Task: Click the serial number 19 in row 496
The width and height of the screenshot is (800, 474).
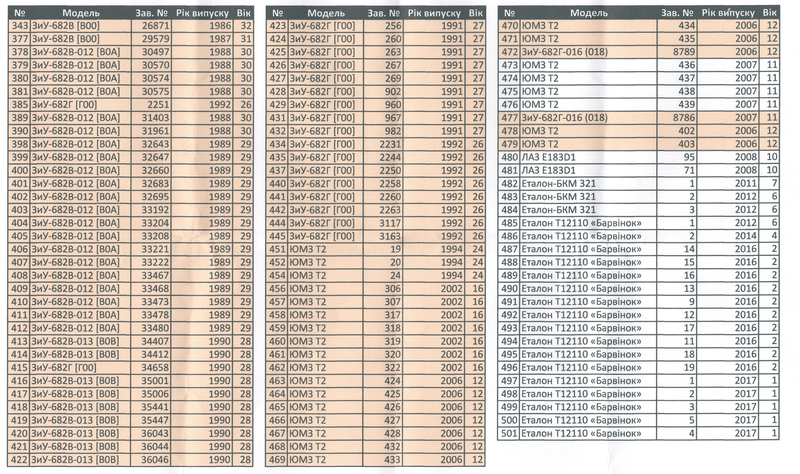Action: click(678, 368)
